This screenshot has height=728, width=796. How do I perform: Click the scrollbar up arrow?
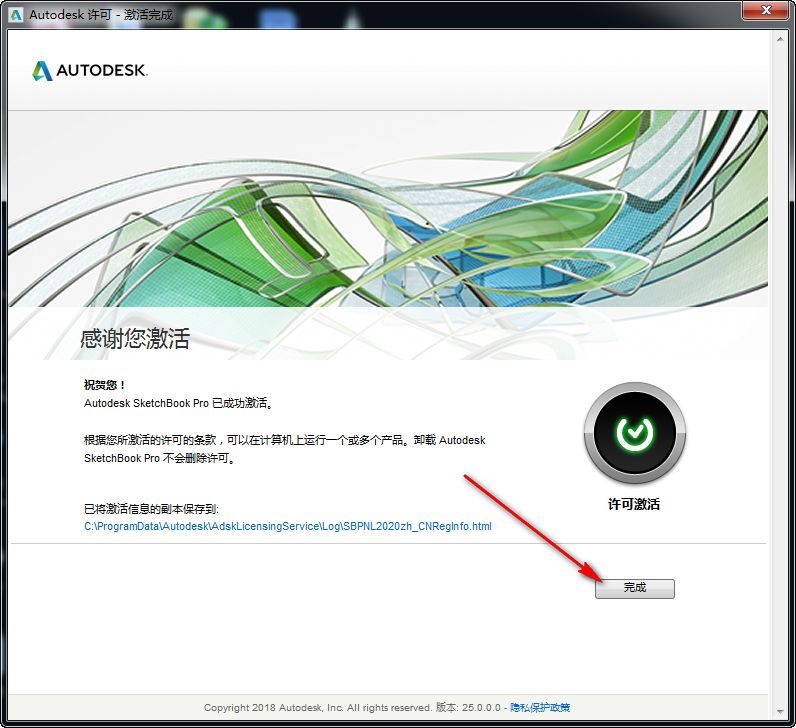[x=780, y=39]
